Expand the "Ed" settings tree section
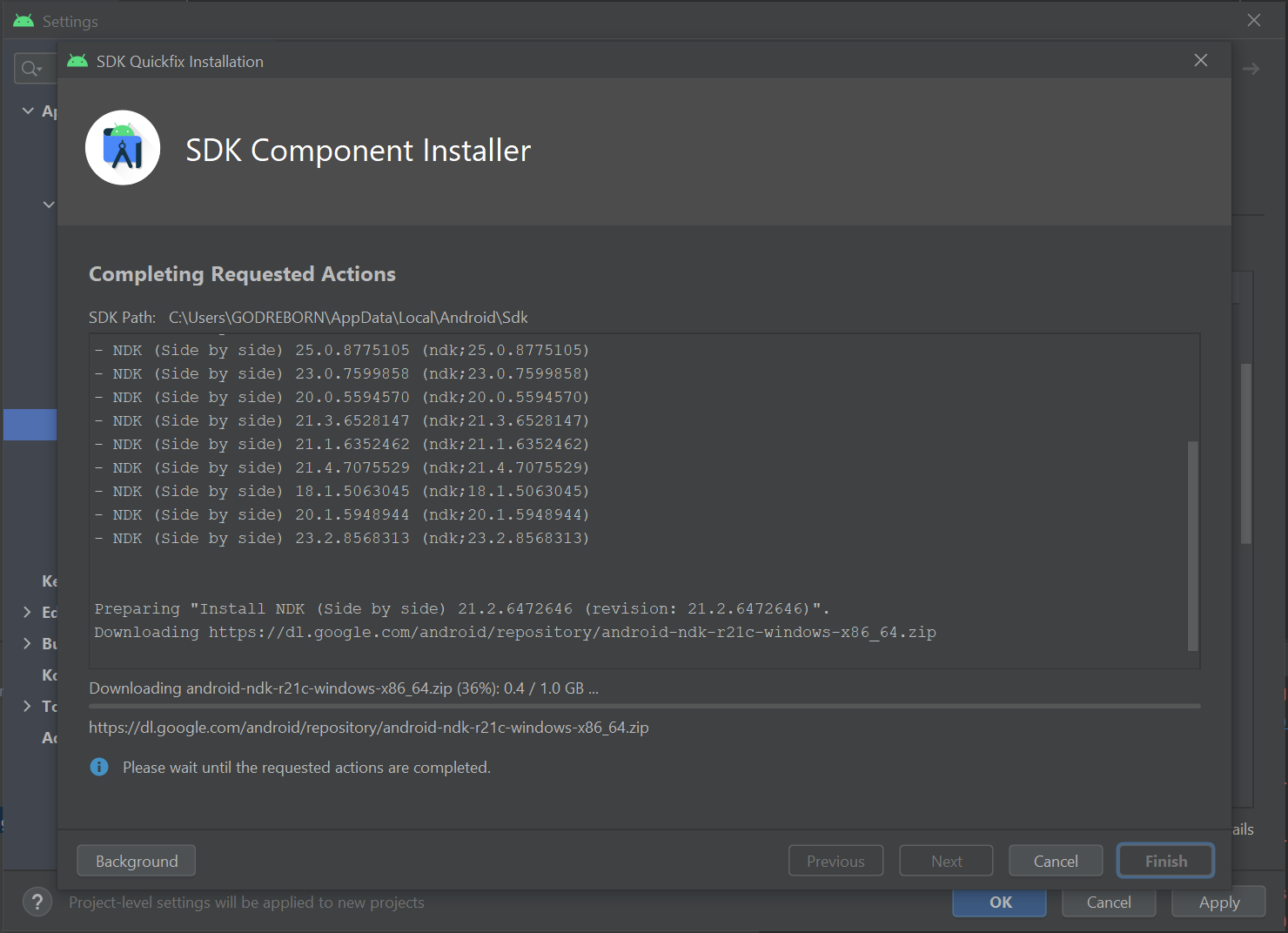Image resolution: width=1288 pixels, height=933 pixels. click(x=27, y=612)
